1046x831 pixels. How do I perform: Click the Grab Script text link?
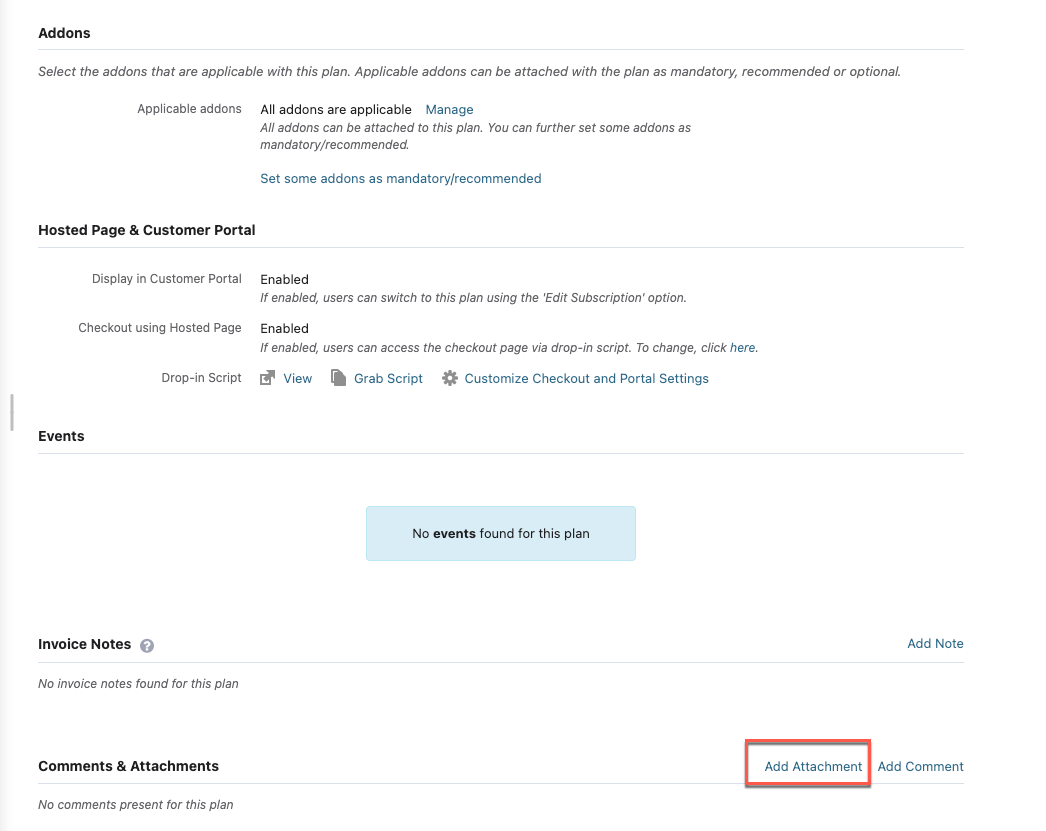click(x=388, y=379)
